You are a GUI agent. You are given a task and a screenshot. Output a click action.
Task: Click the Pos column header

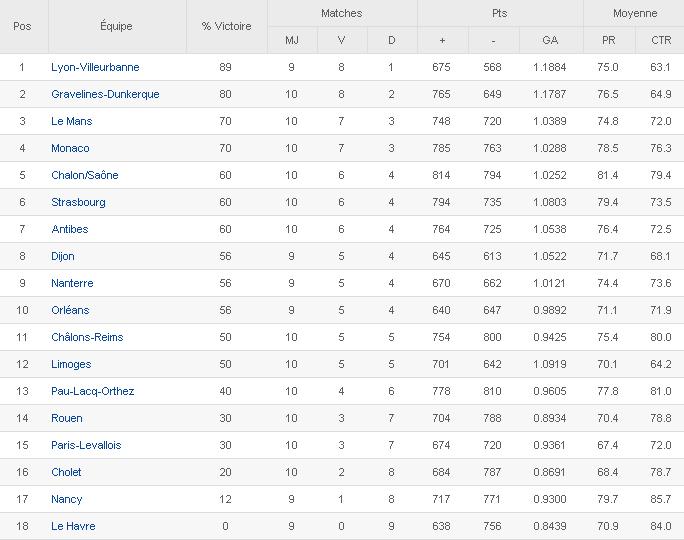coord(22,26)
